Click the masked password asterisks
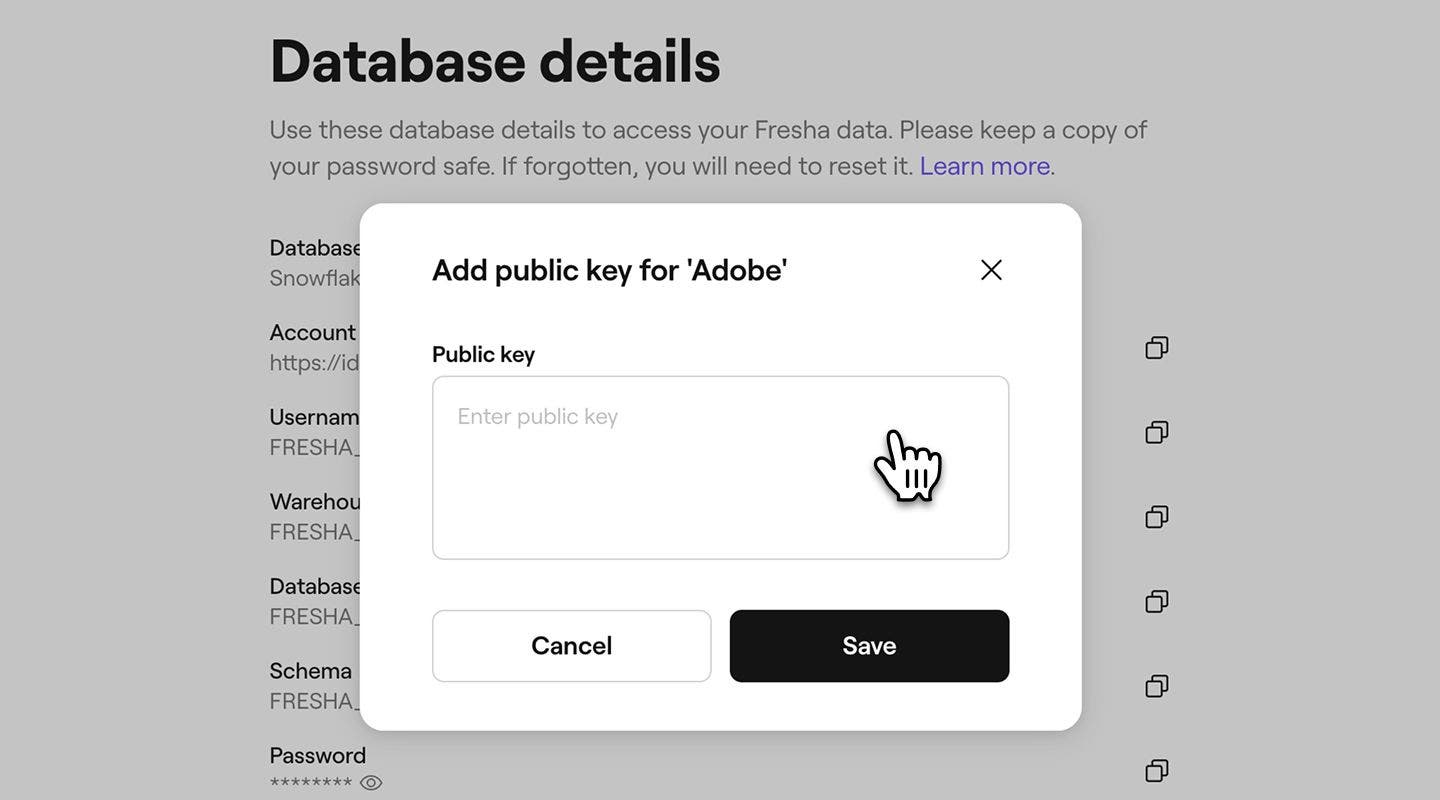Image resolution: width=1440 pixels, height=800 pixels. (311, 784)
